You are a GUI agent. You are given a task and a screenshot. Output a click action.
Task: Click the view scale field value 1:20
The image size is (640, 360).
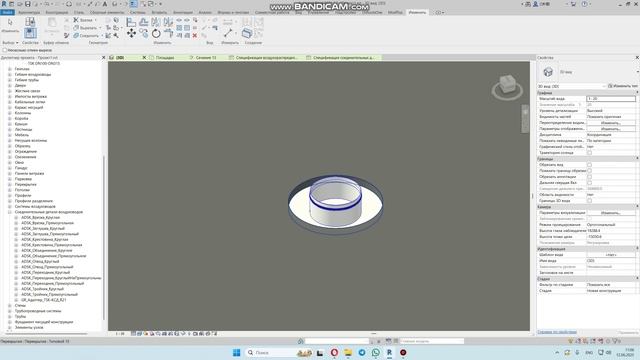pyautogui.click(x=611, y=99)
